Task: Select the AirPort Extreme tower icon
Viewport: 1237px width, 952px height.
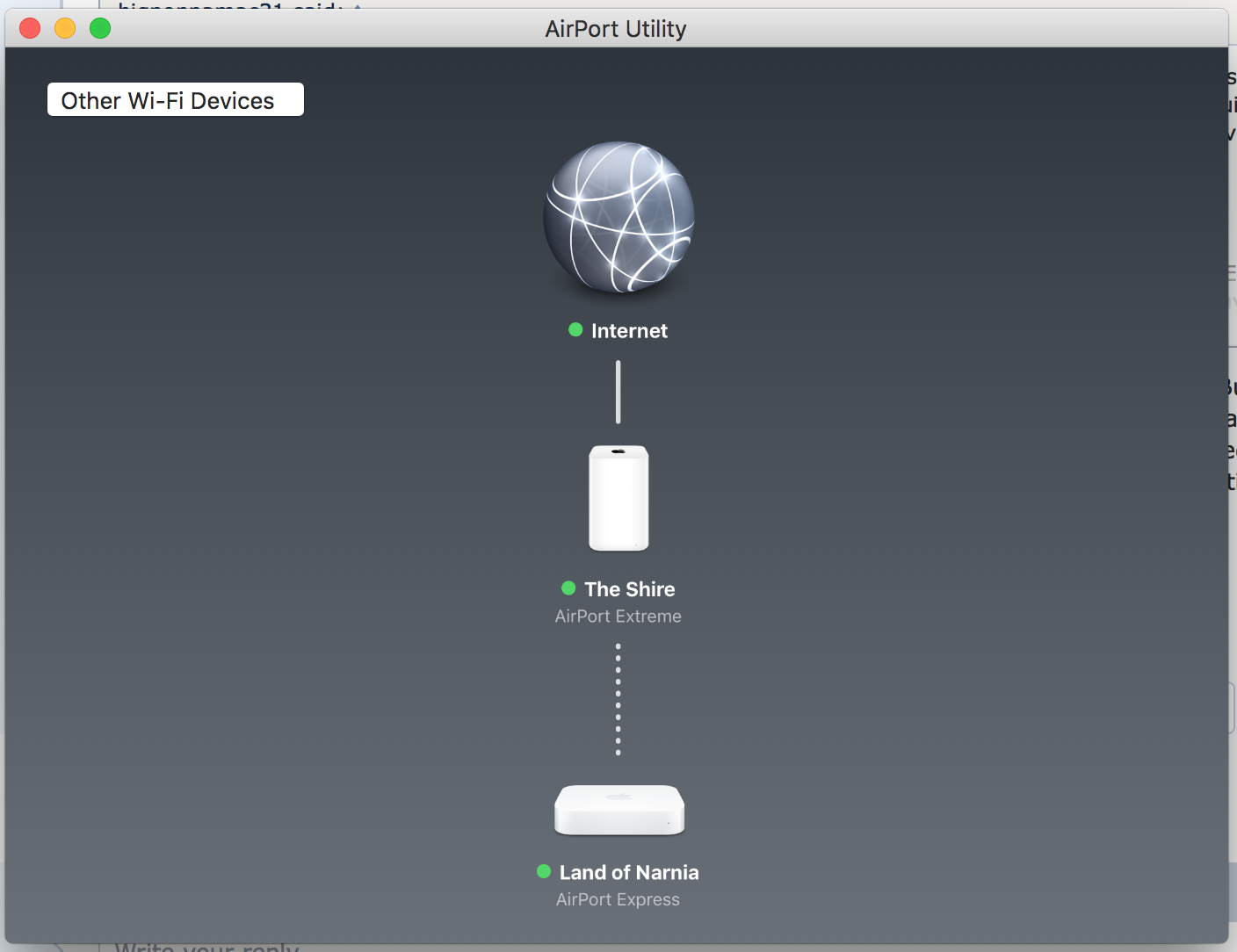Action: 618,498
